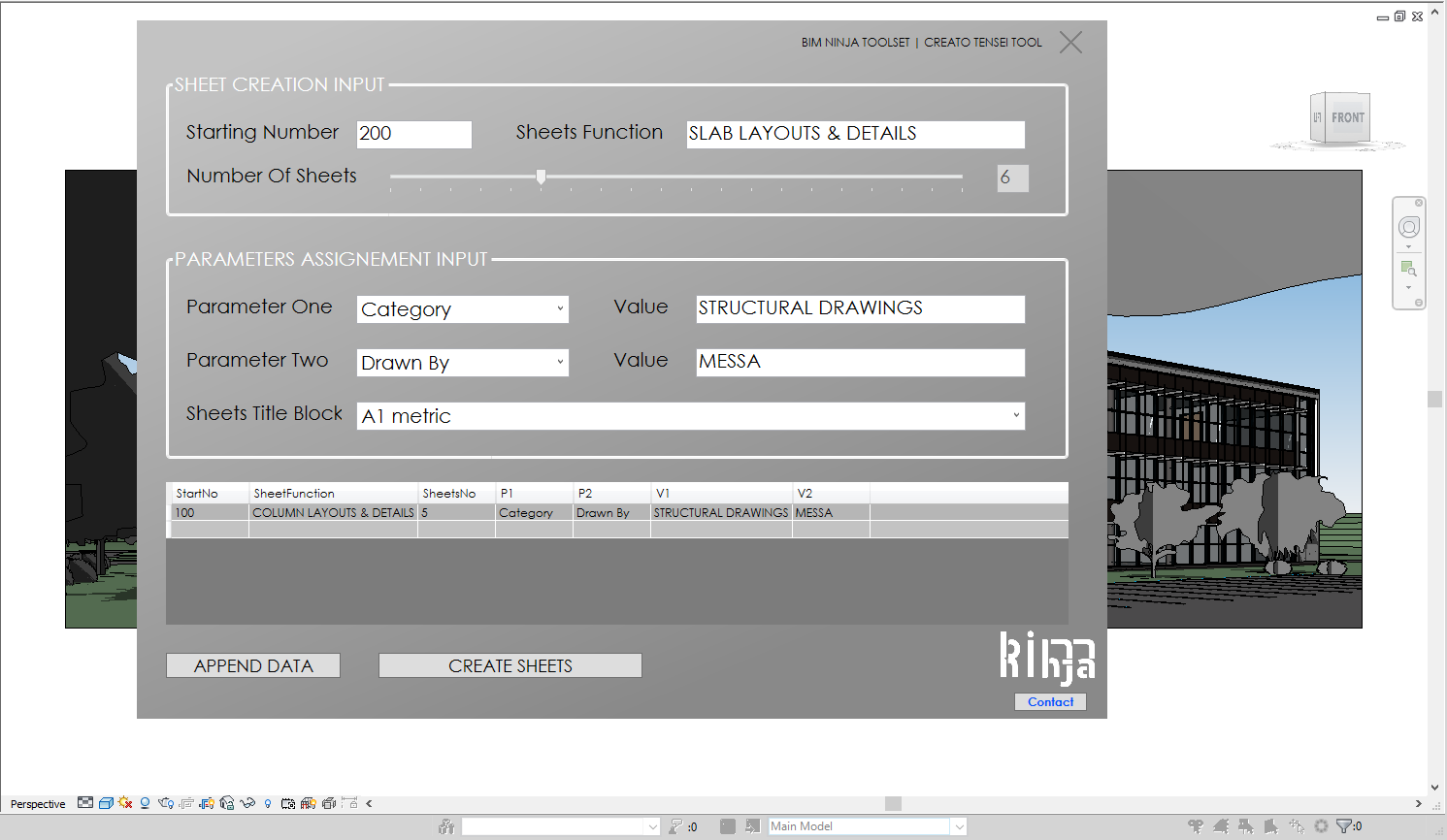1447x840 pixels.
Task: Click the horizontal scrollbar thumb of the view
Action: pyautogui.click(x=894, y=803)
